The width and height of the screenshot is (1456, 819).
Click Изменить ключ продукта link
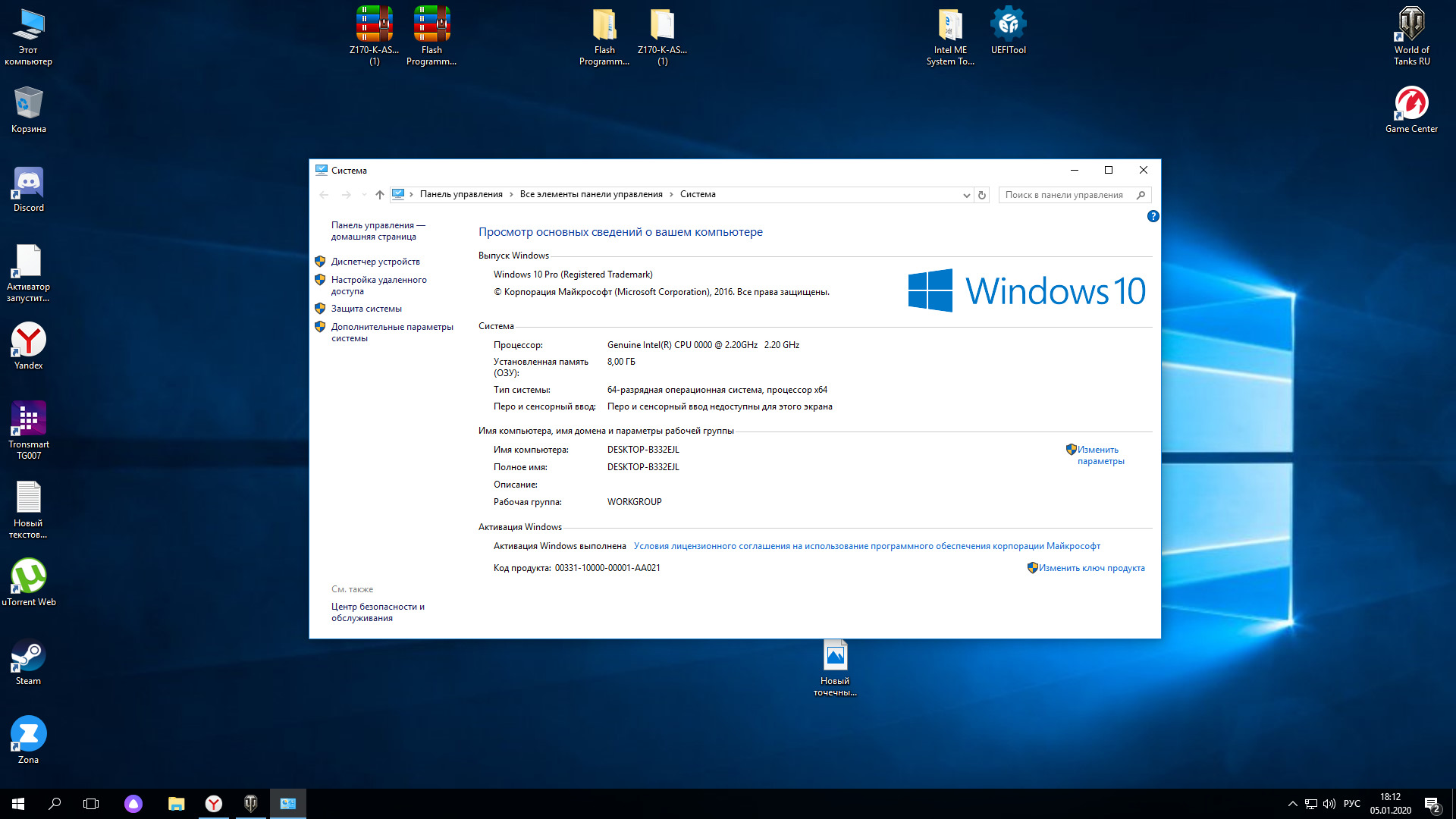(x=1091, y=568)
